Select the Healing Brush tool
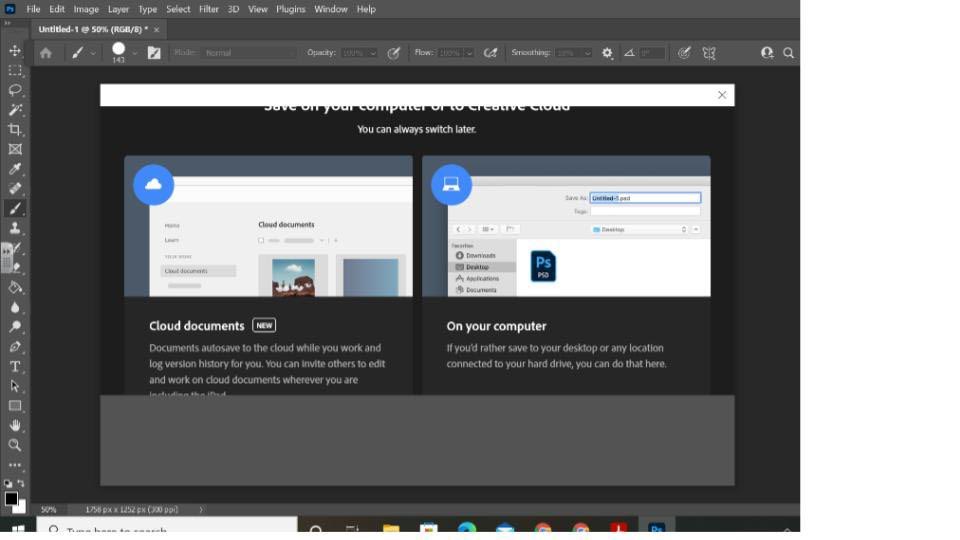The image size is (960, 540). 15,189
